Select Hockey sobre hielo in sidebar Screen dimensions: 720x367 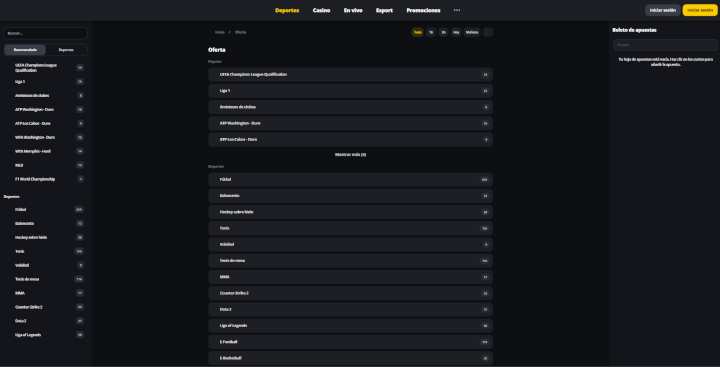point(45,237)
